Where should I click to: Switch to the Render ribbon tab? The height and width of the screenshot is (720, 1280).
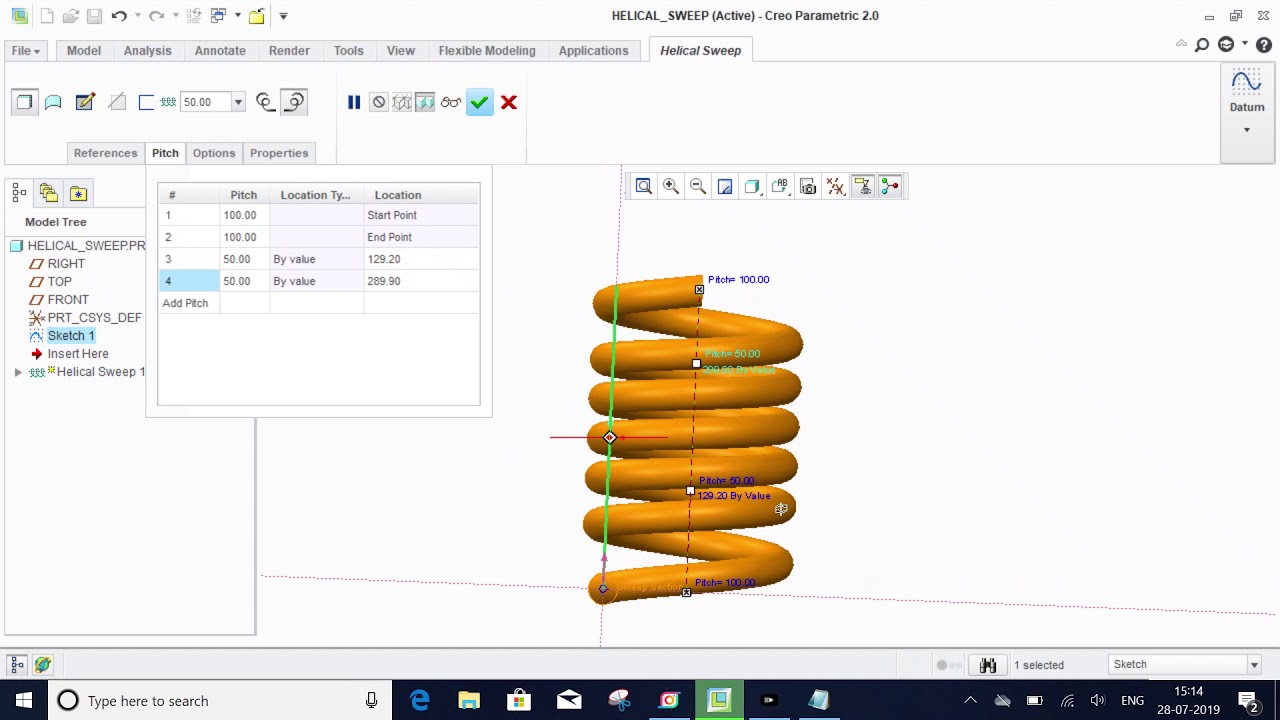pyautogui.click(x=289, y=50)
